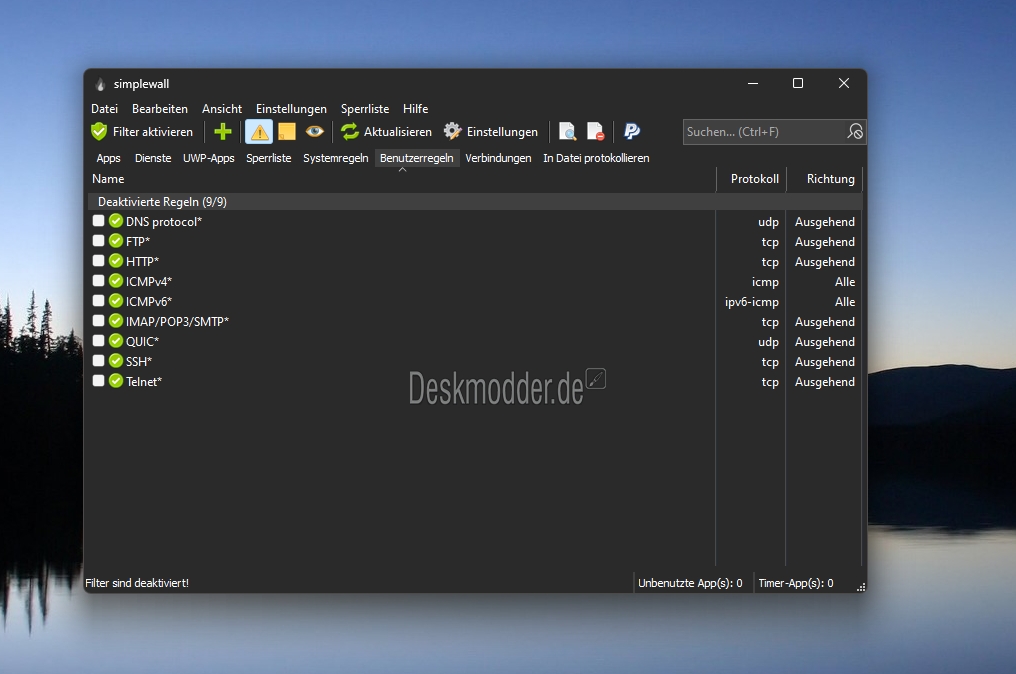Enable the DNS protocol rule checkbox
1016x674 pixels.
(x=98, y=221)
